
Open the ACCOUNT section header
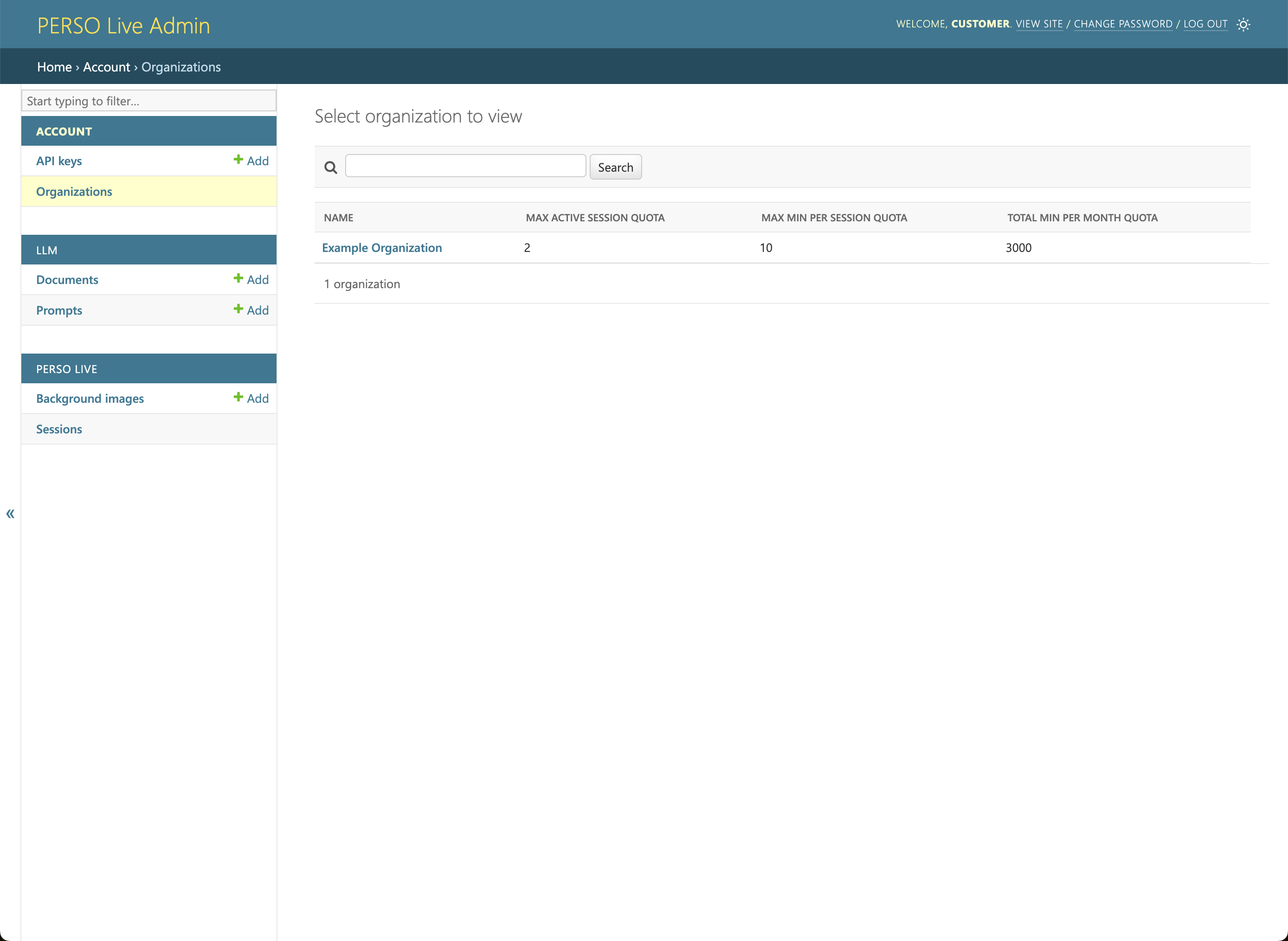(x=64, y=132)
